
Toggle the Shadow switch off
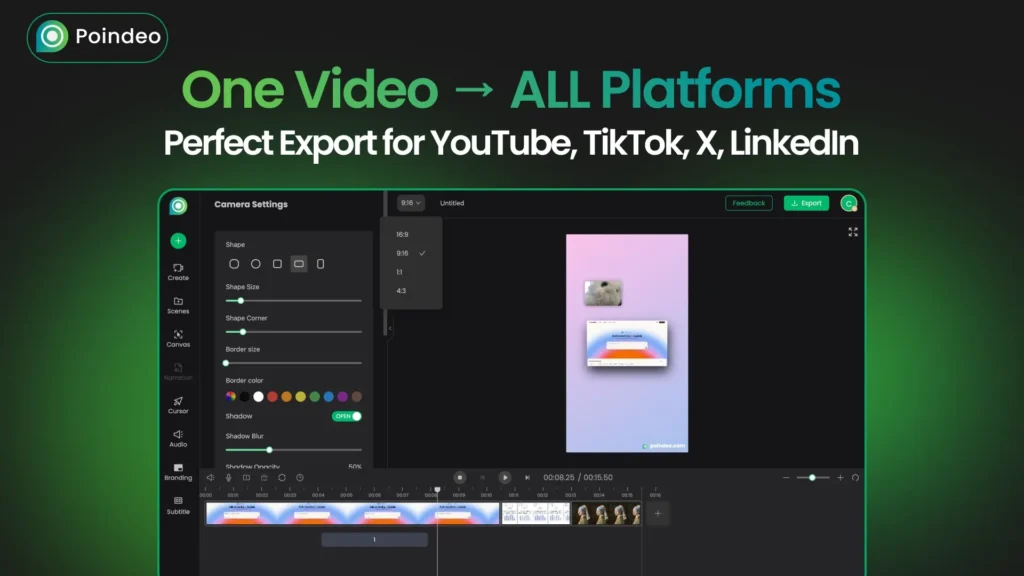tap(347, 416)
